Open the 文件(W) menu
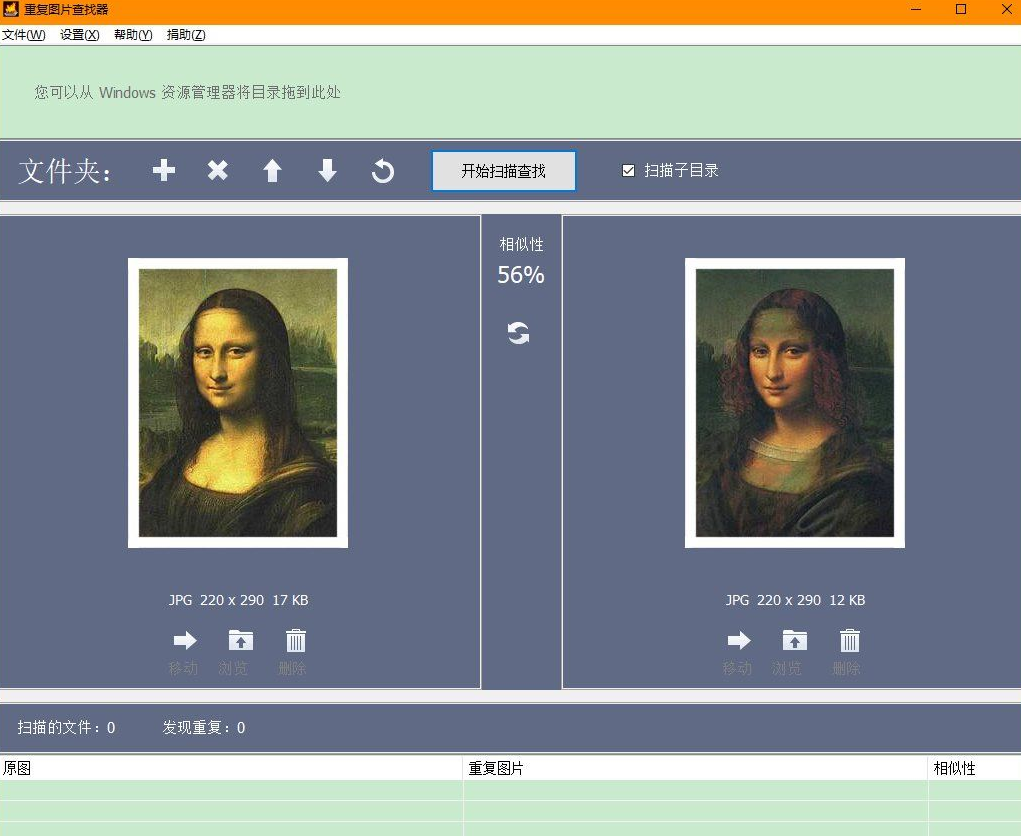 point(23,35)
